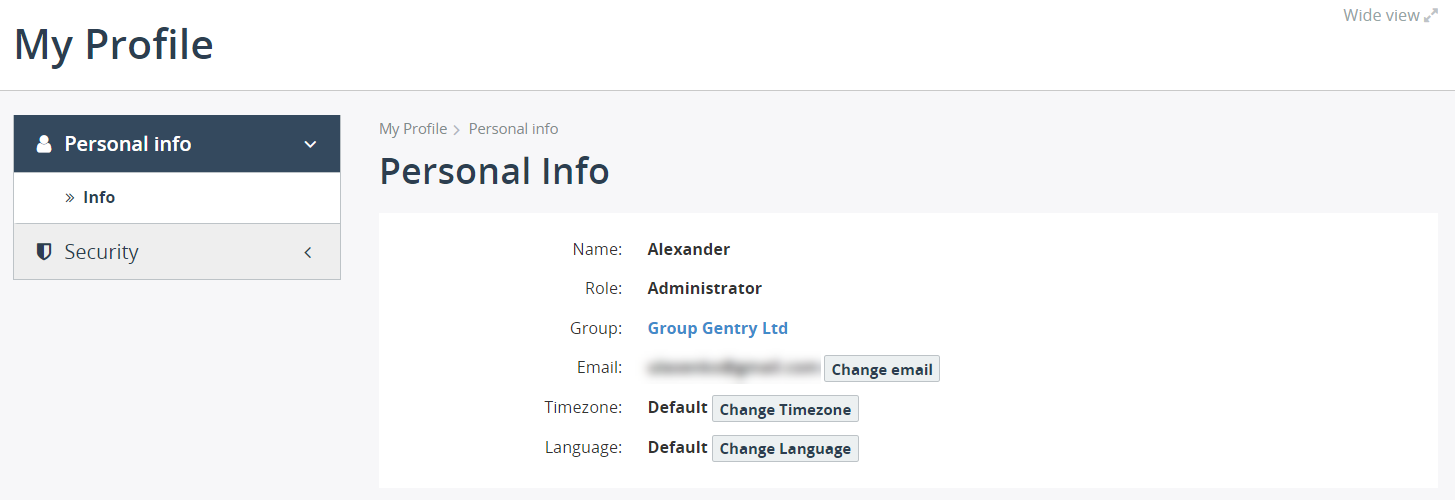Click the Personal Info page heading
1455x500 pixels.
(x=494, y=171)
